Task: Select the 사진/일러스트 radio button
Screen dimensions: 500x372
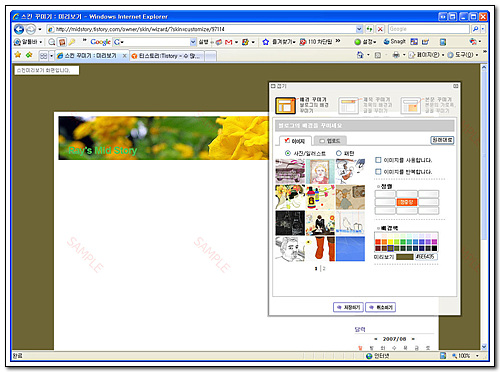Action: click(x=288, y=153)
